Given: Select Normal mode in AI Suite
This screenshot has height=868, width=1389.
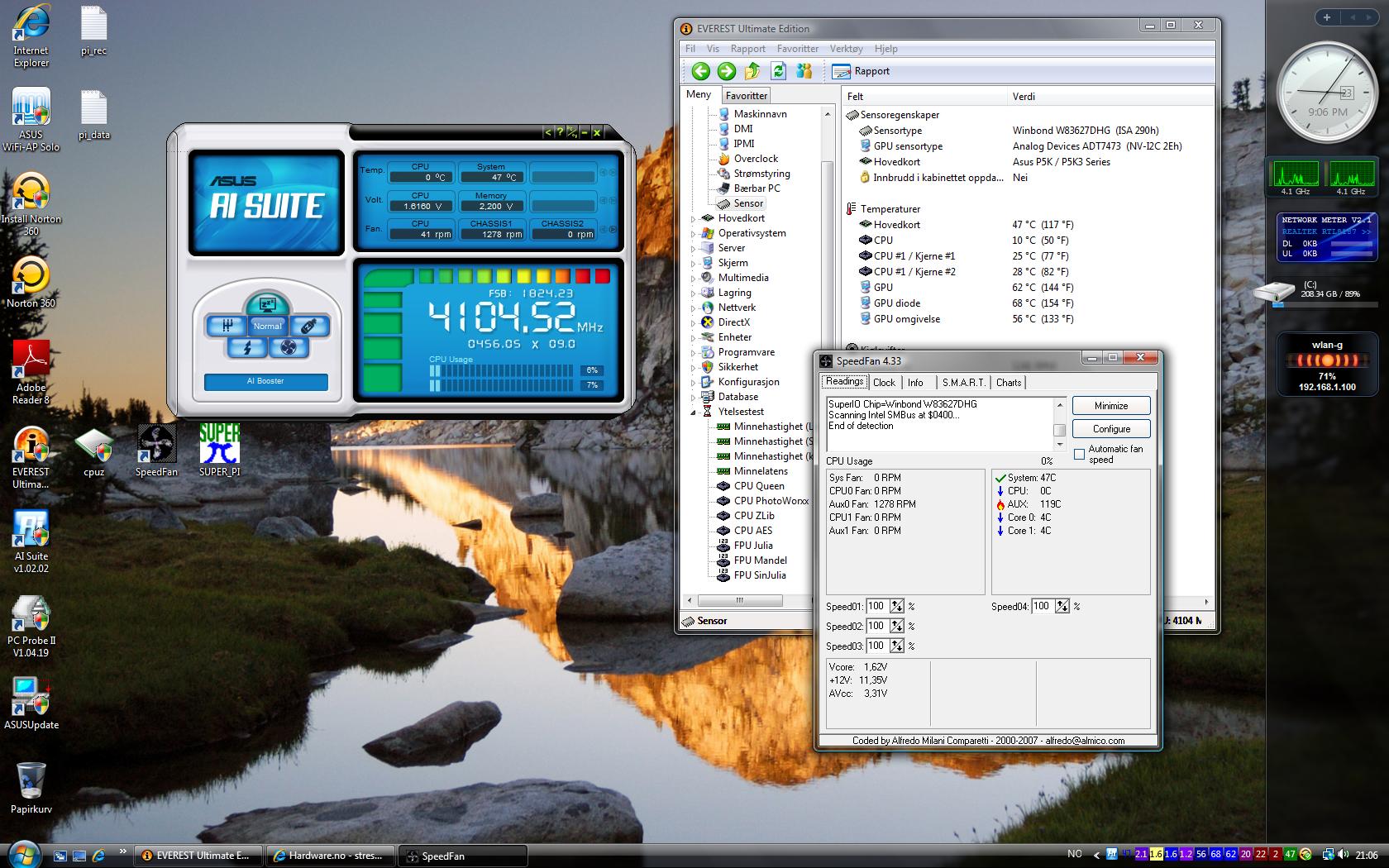Looking at the screenshot, I should coord(267,326).
